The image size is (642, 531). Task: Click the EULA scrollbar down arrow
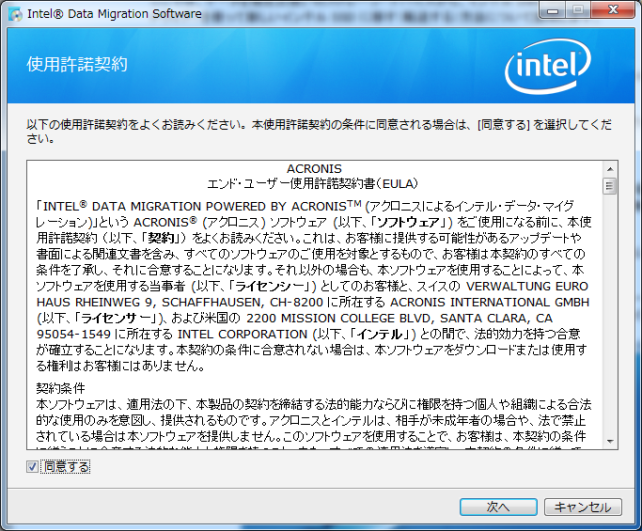point(610,443)
